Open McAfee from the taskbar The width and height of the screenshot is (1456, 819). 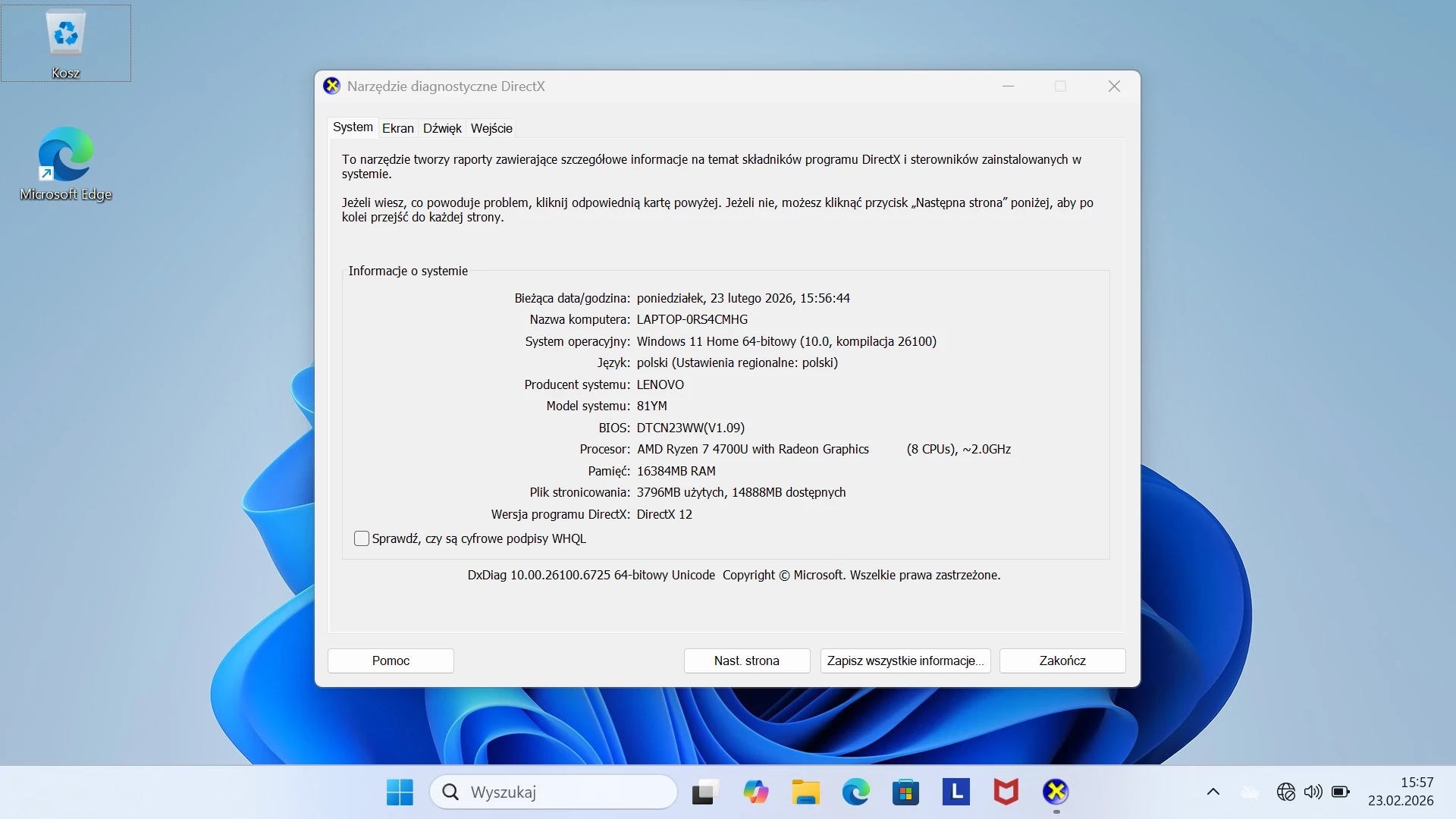[1005, 792]
